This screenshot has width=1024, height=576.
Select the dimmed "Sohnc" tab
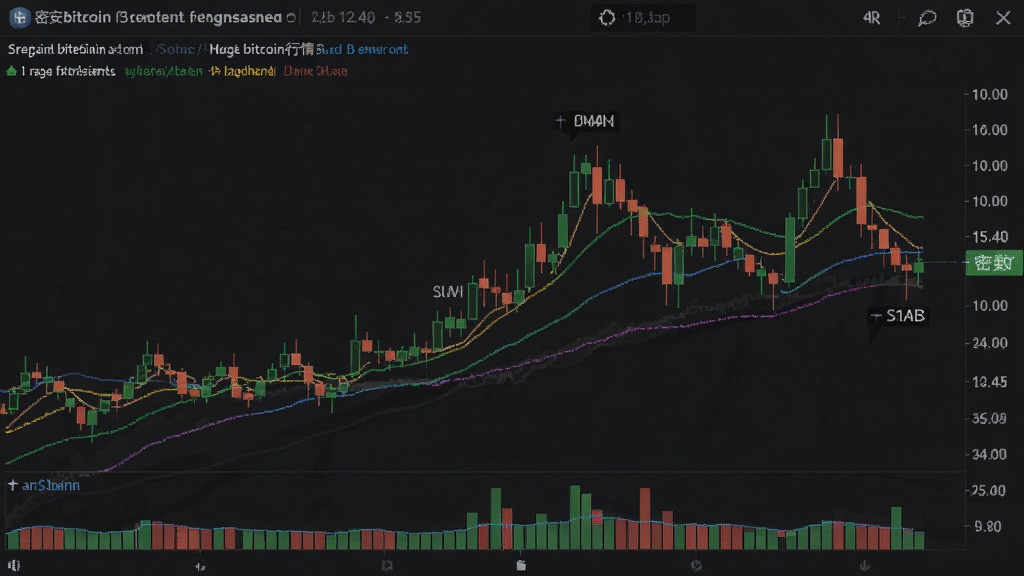(x=176, y=49)
